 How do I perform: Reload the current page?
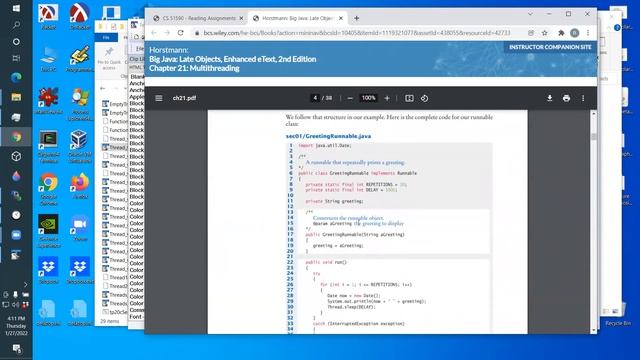[180, 33]
